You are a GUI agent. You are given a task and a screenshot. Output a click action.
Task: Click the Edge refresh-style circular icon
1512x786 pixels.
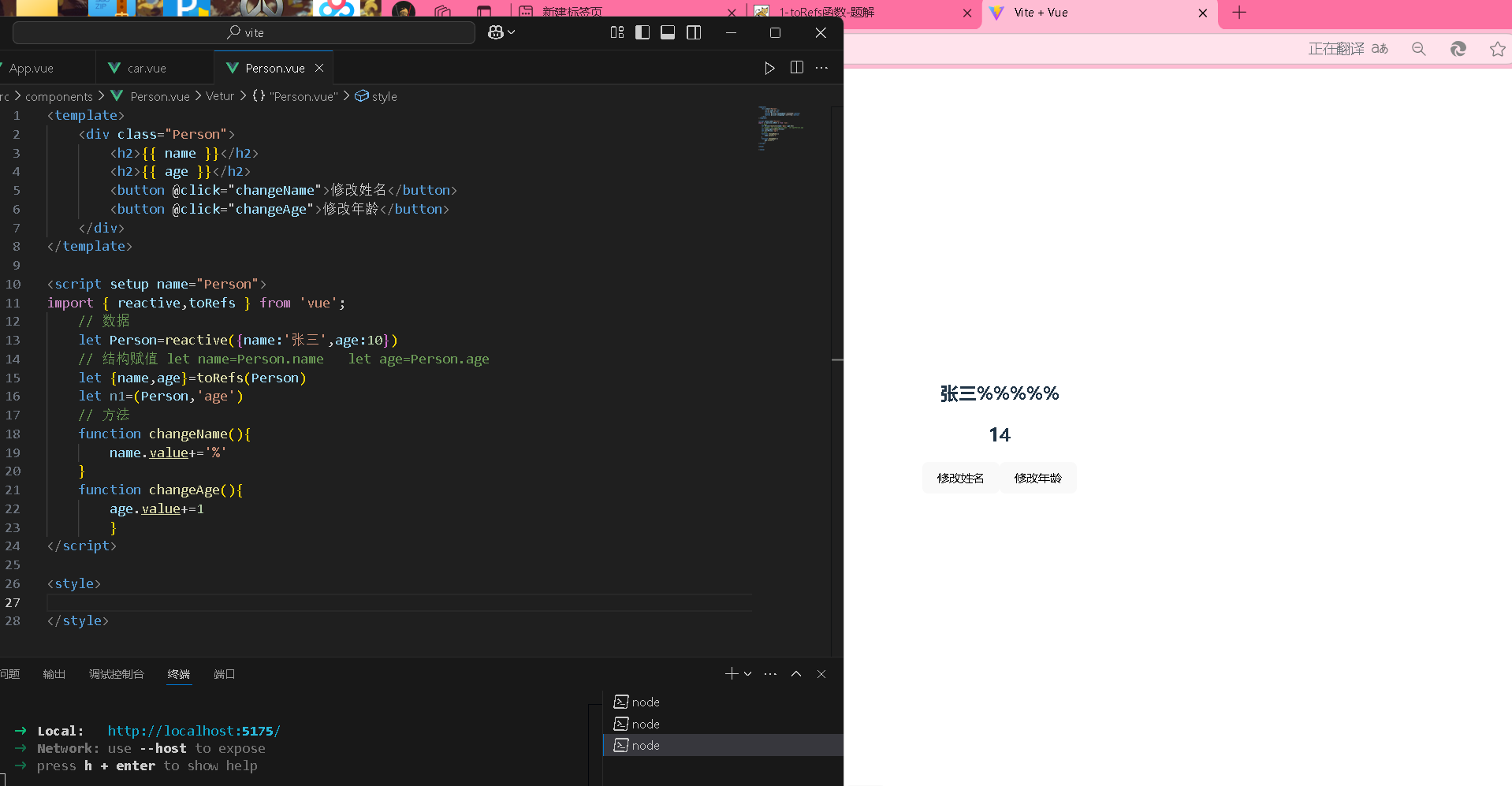click(1458, 49)
